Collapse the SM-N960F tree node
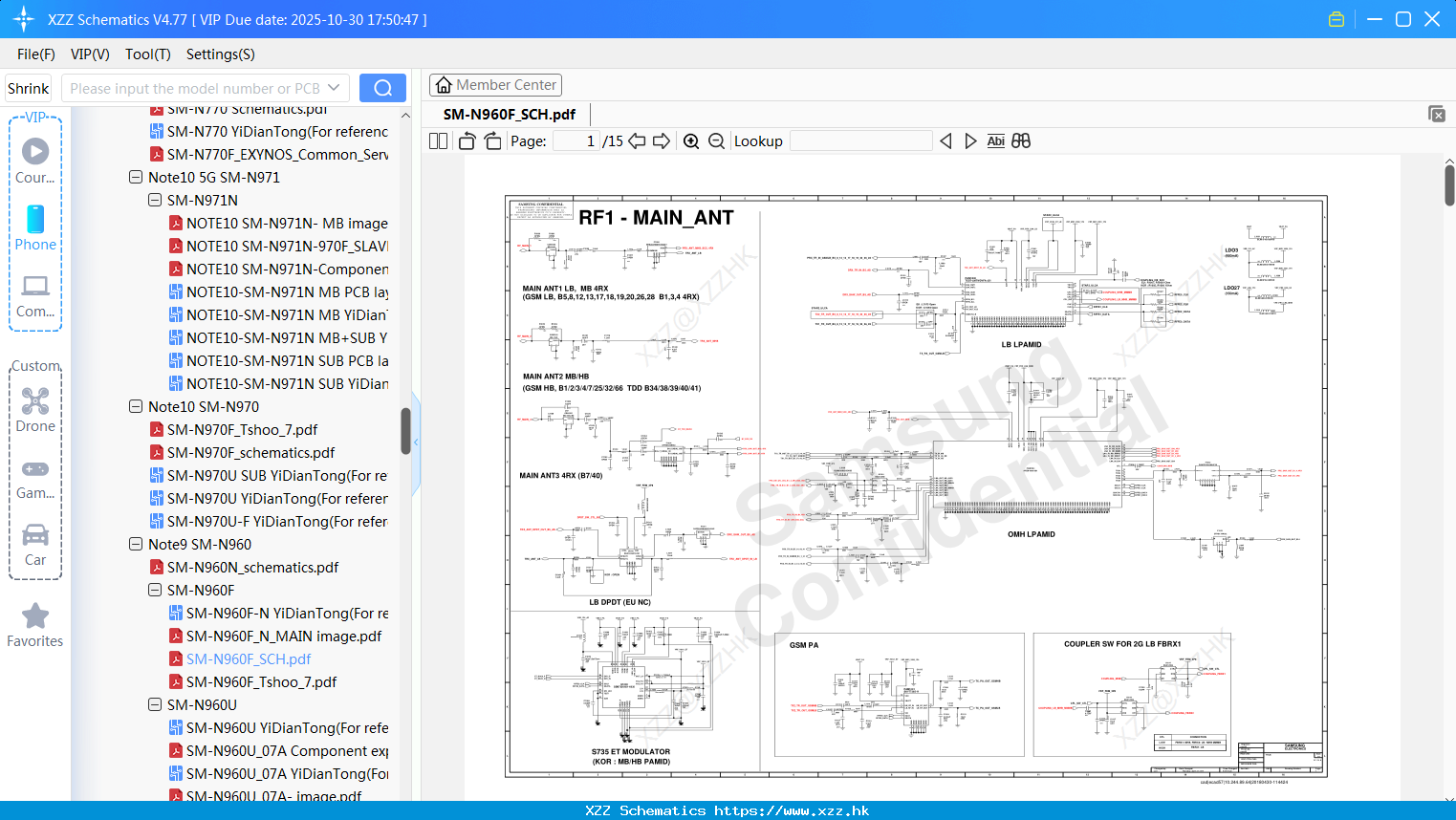The image size is (1456, 820). click(155, 590)
